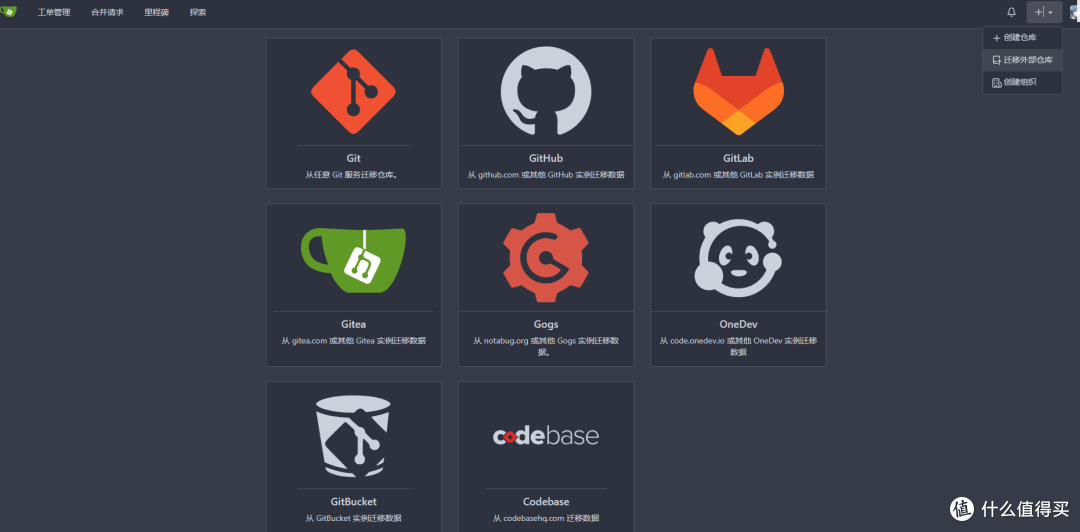Select 创建仓库 from the dropdown
This screenshot has width=1080, height=532.
(1019, 37)
